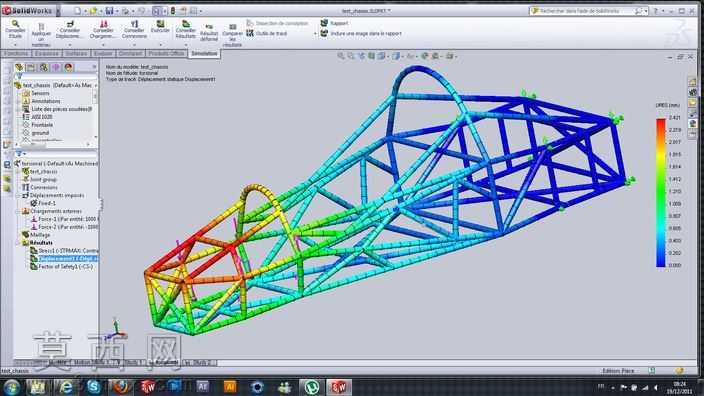Viewport: 704px width, 396px height.
Task: Switch to the Surfaces tab
Action: pyautogui.click(x=76, y=53)
